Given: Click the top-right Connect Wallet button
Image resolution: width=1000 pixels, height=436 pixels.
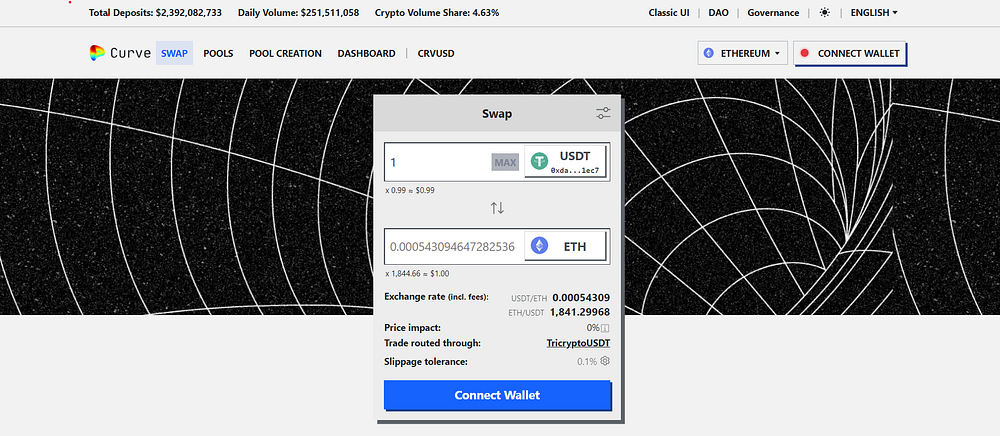Looking at the screenshot, I should tap(849, 54).
